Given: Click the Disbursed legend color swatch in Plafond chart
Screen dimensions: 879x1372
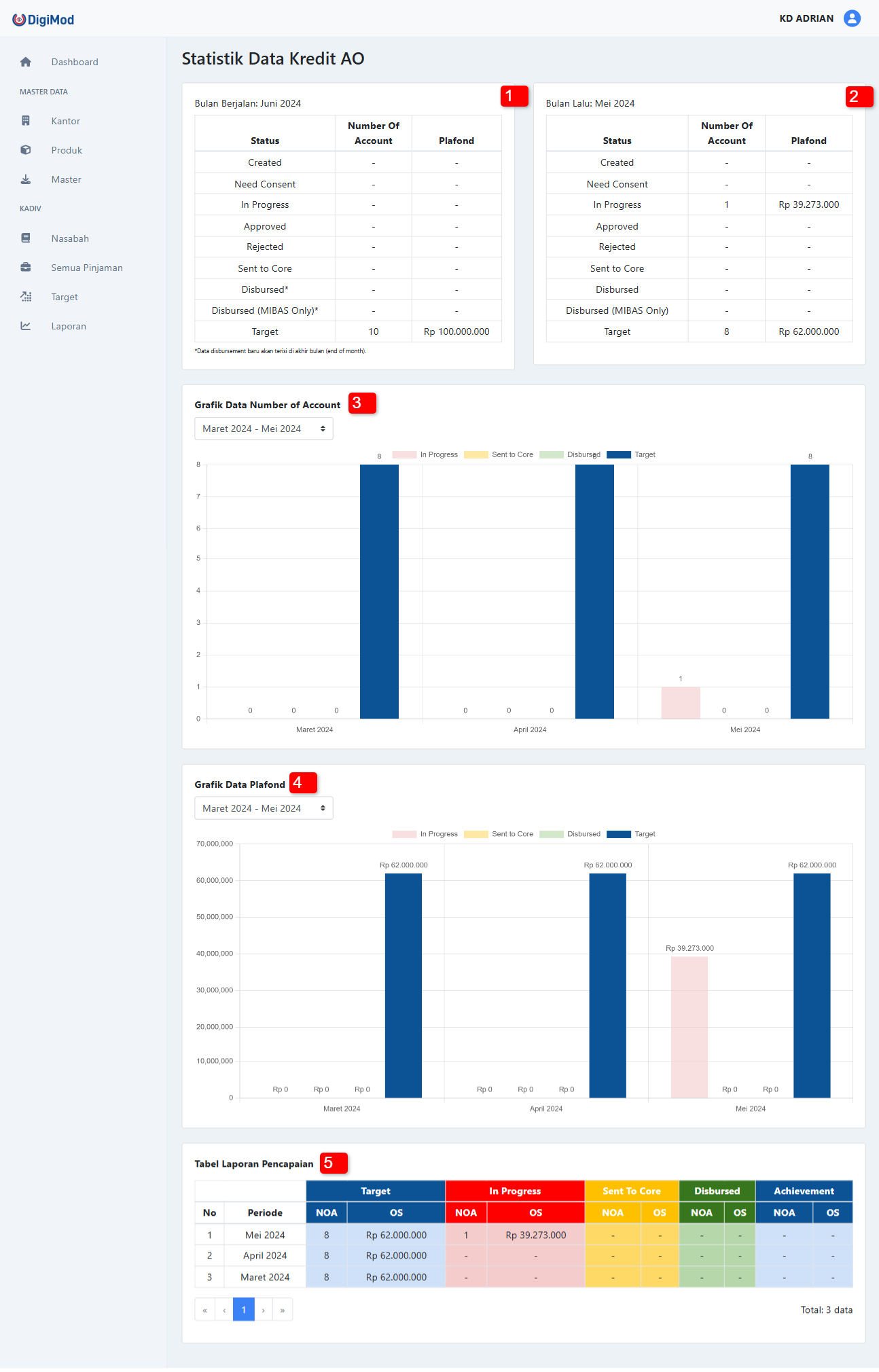Looking at the screenshot, I should [552, 834].
